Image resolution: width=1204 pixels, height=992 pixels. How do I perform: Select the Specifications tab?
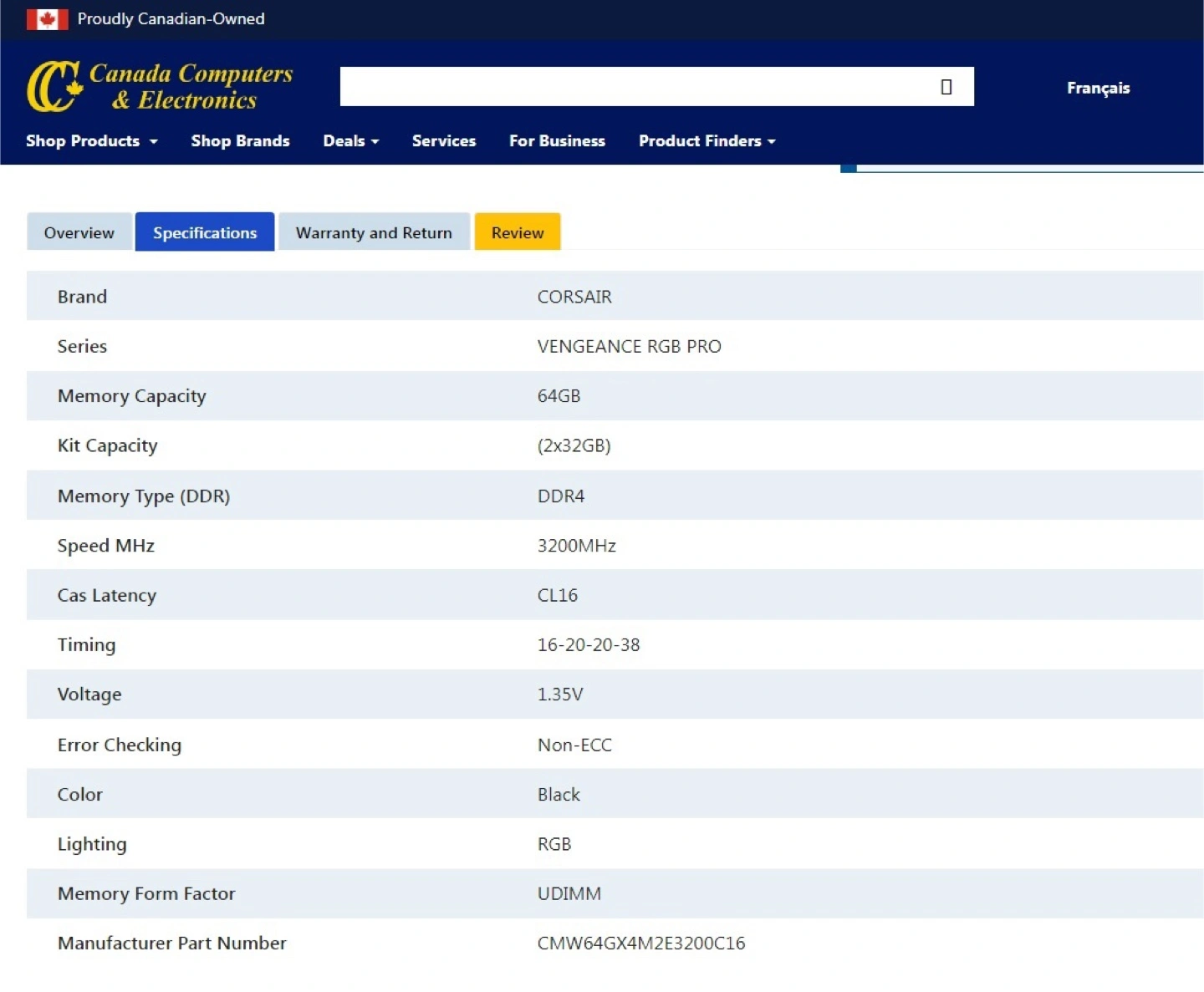pos(205,232)
